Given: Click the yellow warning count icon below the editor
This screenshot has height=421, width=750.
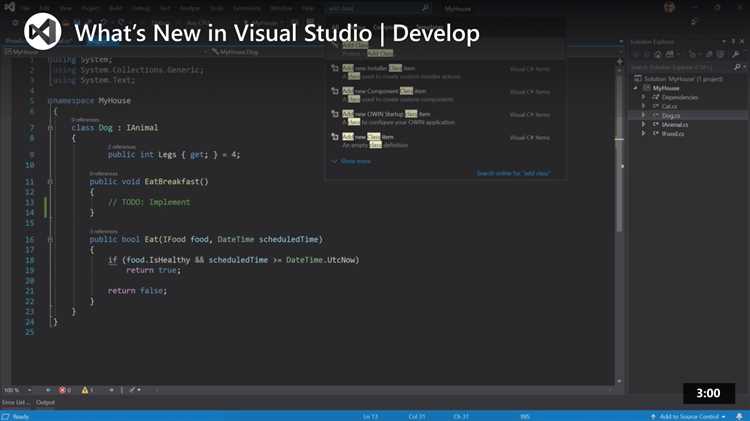Looking at the screenshot, I should [87, 390].
